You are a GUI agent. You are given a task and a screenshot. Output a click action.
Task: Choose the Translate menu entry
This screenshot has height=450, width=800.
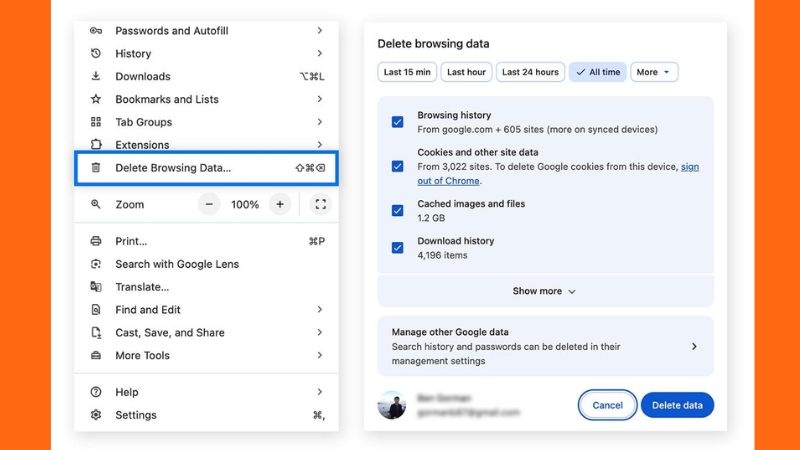point(206,287)
